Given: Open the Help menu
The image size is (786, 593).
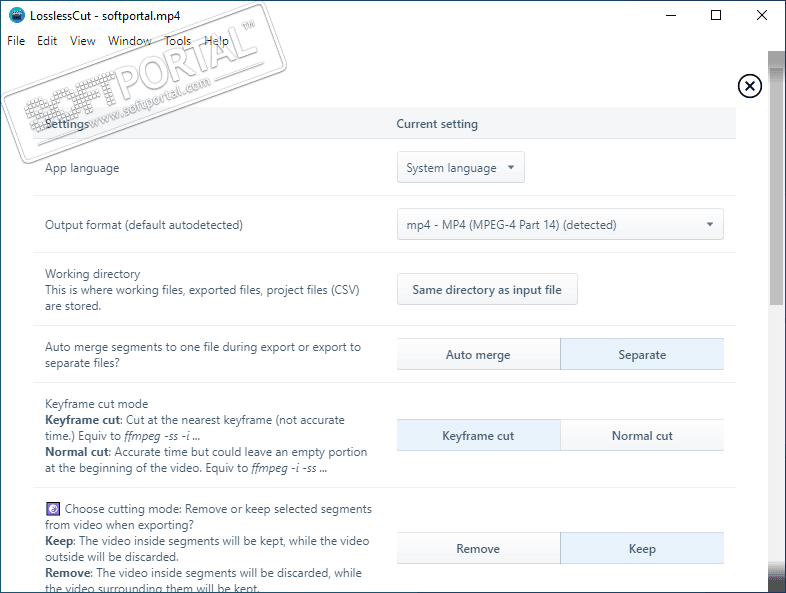Looking at the screenshot, I should tap(217, 41).
